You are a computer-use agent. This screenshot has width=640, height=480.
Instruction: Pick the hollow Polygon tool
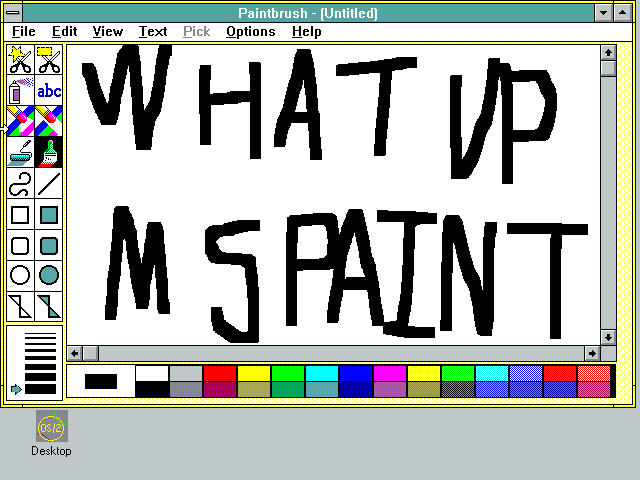20,306
